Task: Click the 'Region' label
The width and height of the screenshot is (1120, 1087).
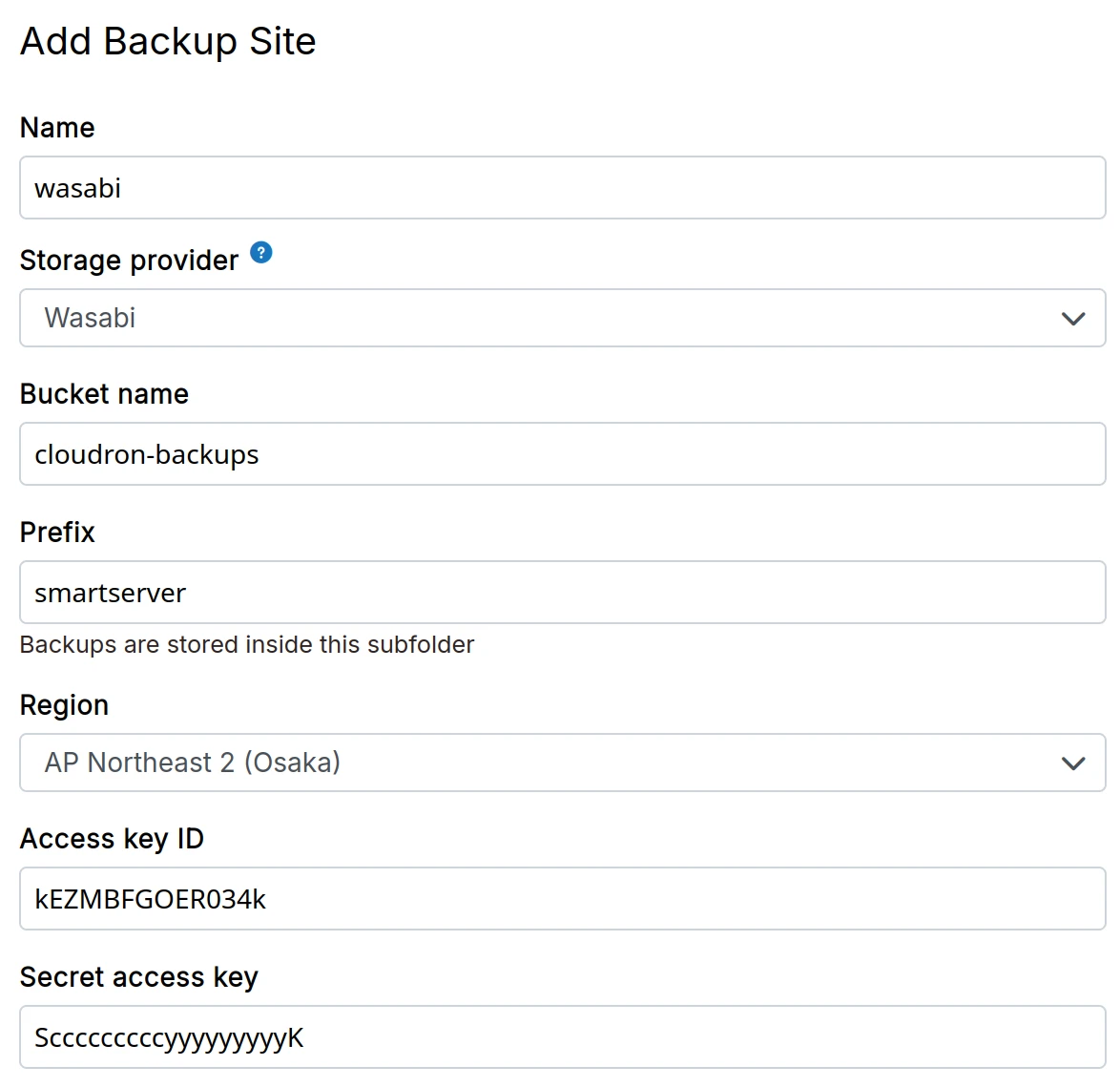Action: pyautogui.click(x=64, y=705)
